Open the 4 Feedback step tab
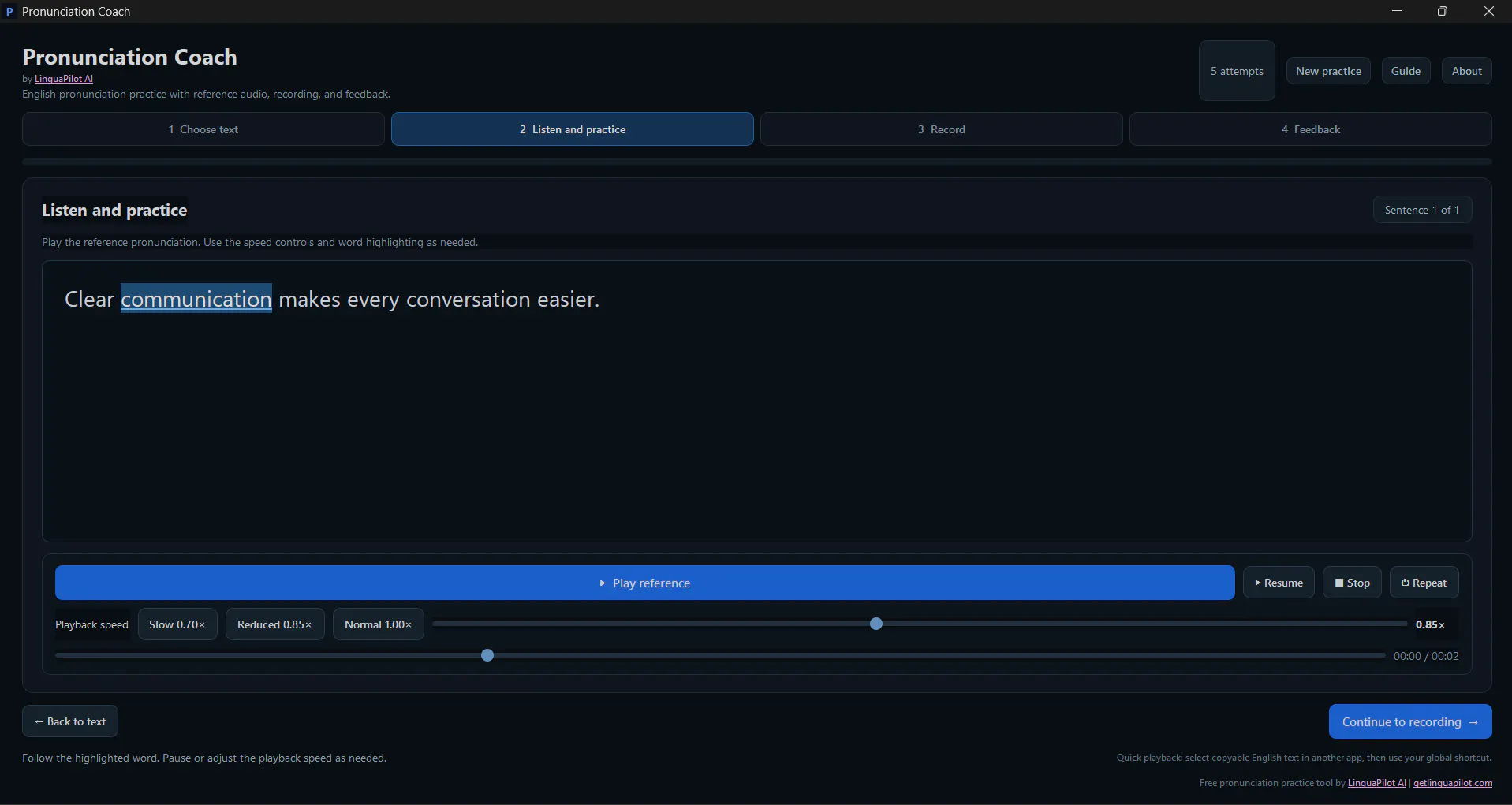 tap(1311, 129)
